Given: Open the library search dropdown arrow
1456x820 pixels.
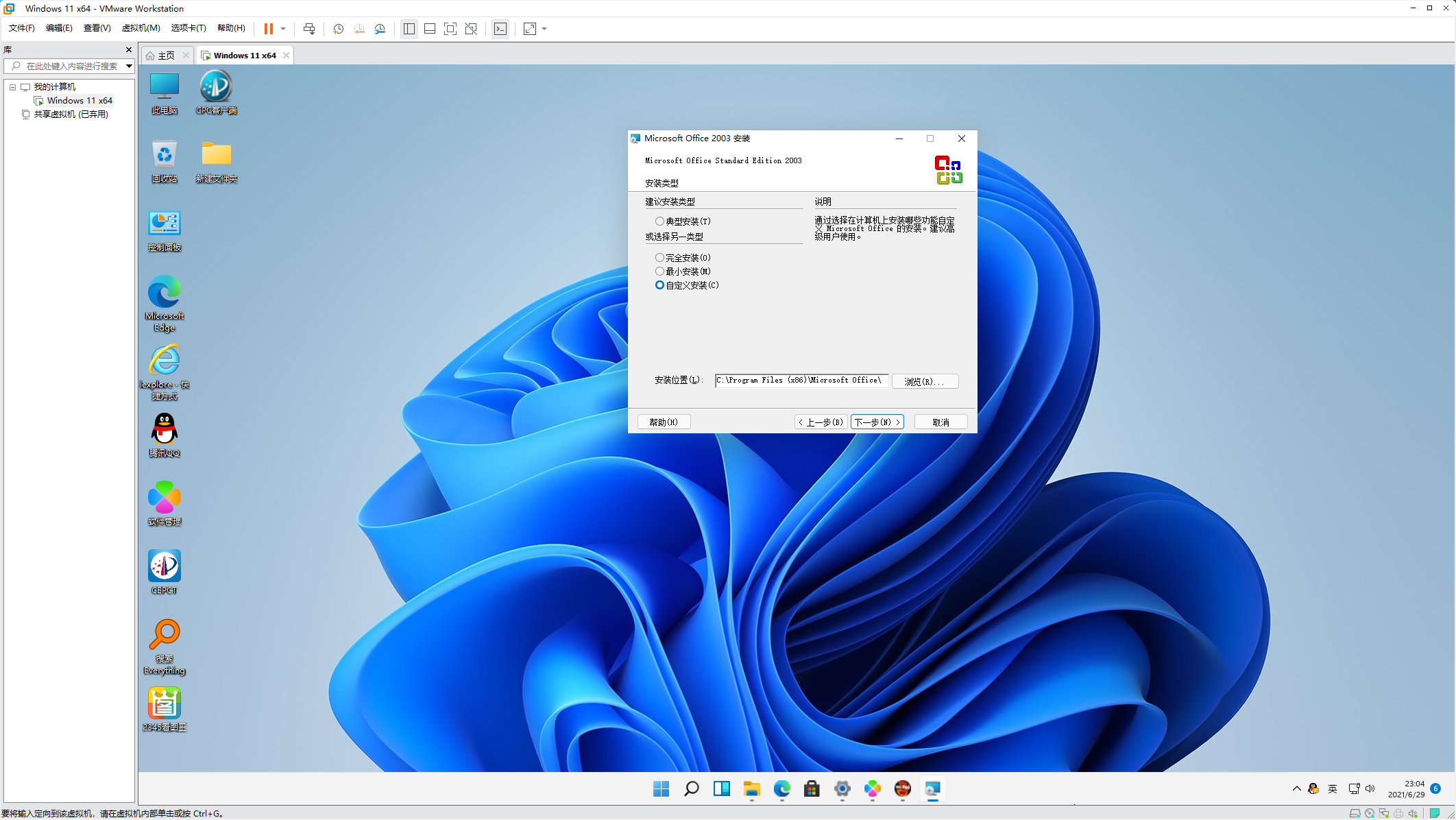Looking at the screenshot, I should (x=129, y=66).
